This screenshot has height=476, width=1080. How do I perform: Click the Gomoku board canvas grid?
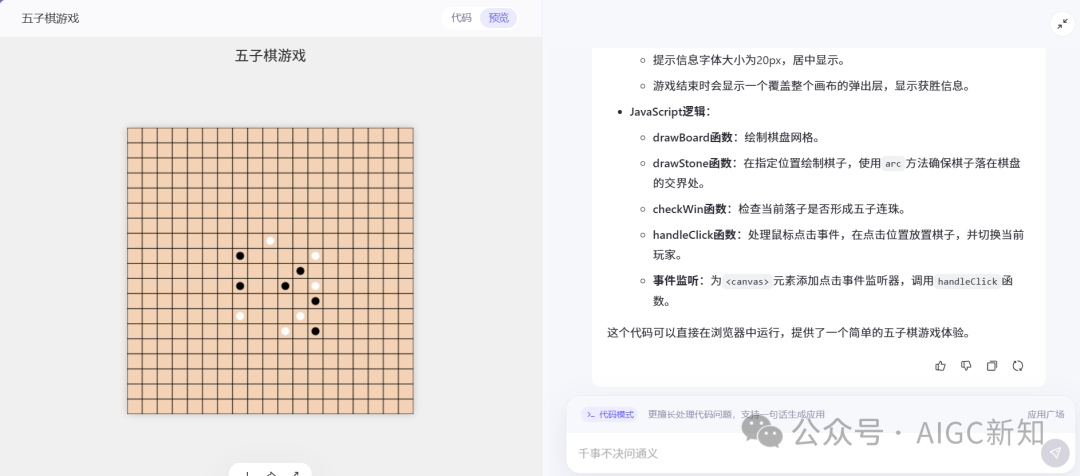click(270, 271)
